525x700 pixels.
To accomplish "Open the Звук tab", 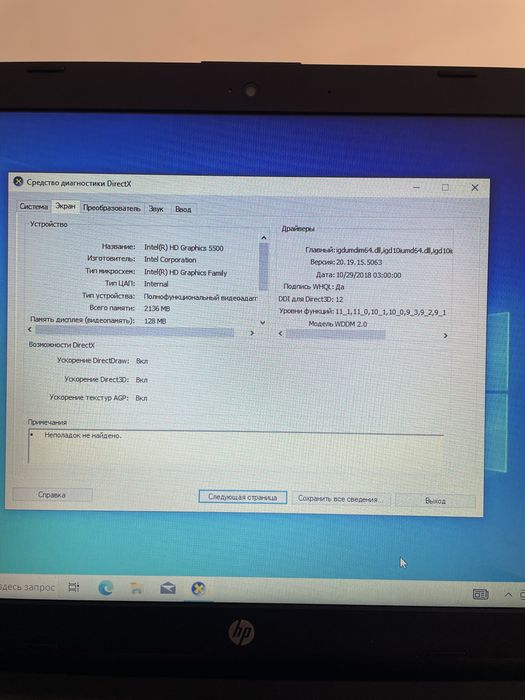I will pyautogui.click(x=156, y=208).
